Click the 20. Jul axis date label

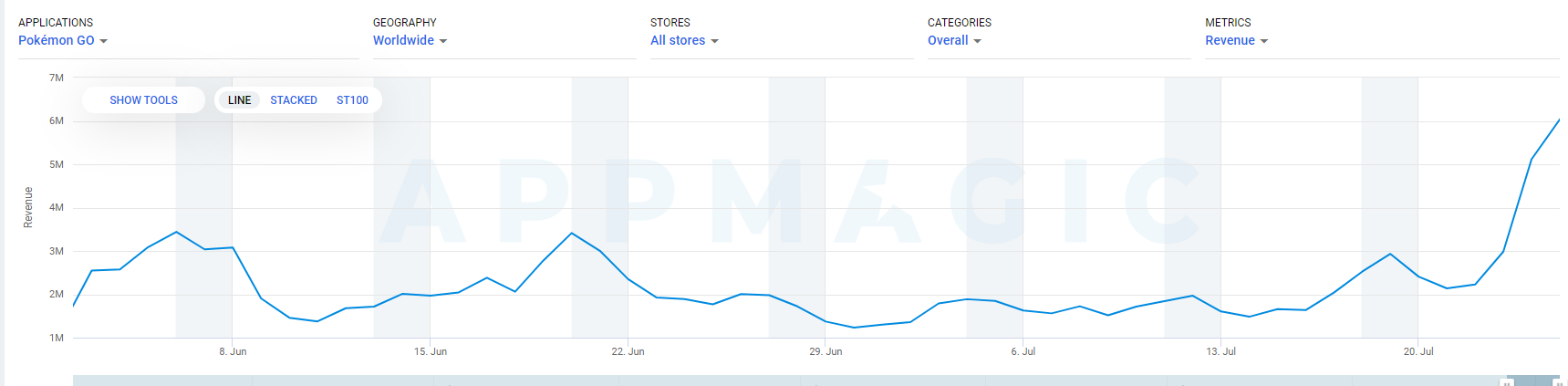[1418, 351]
